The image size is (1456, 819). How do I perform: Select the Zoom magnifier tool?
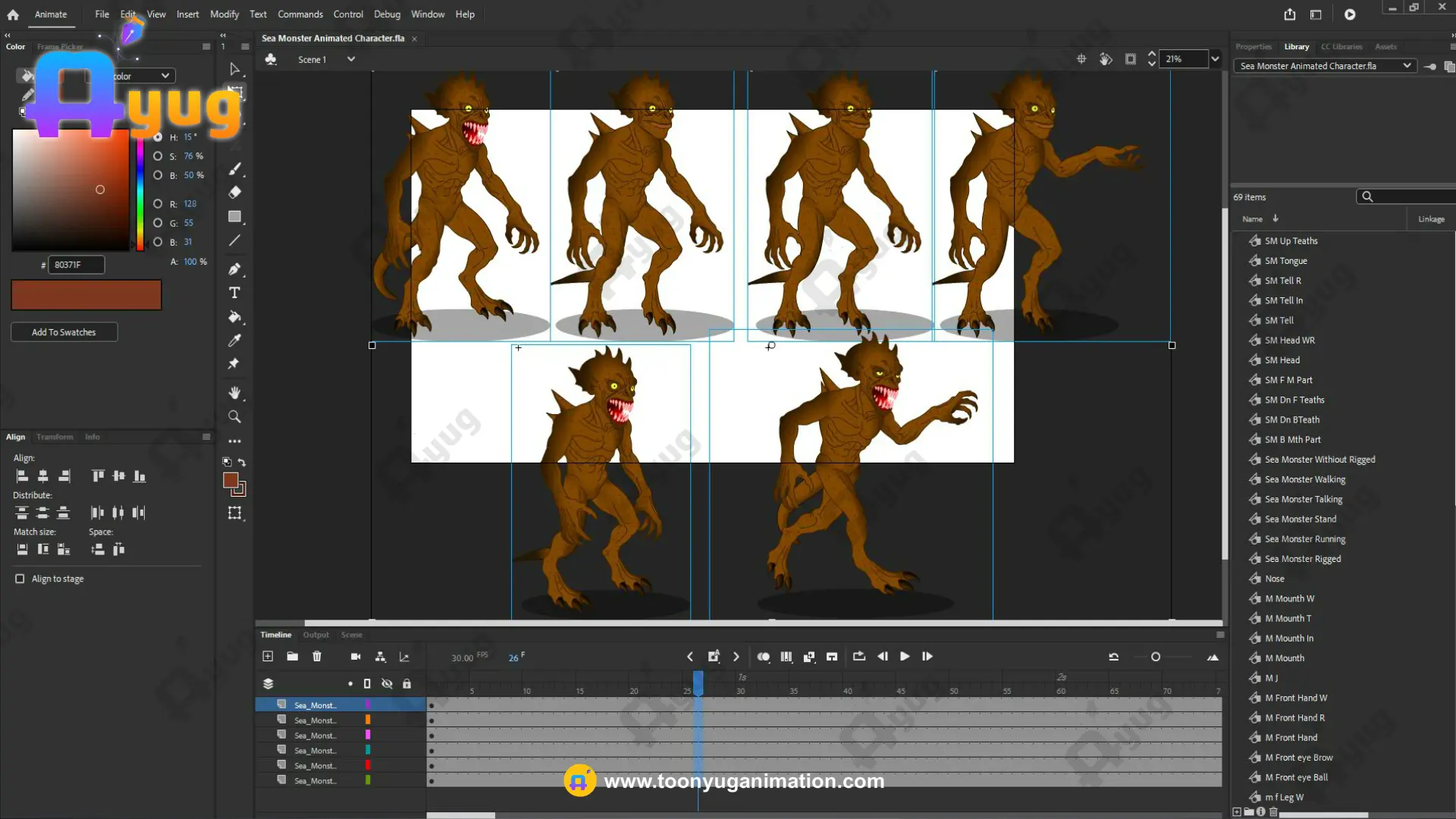234,417
